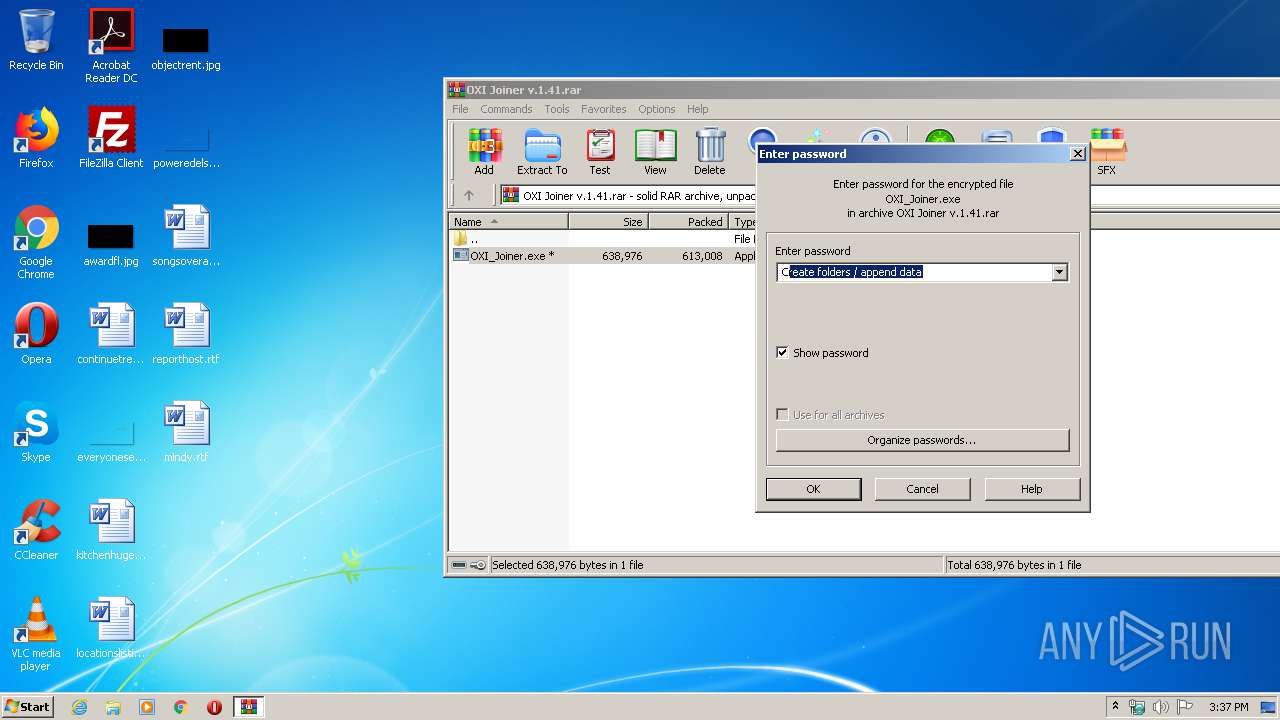The width and height of the screenshot is (1280, 720).
Task: Click the clock showing 3:37 PM
Action: coord(1228,707)
